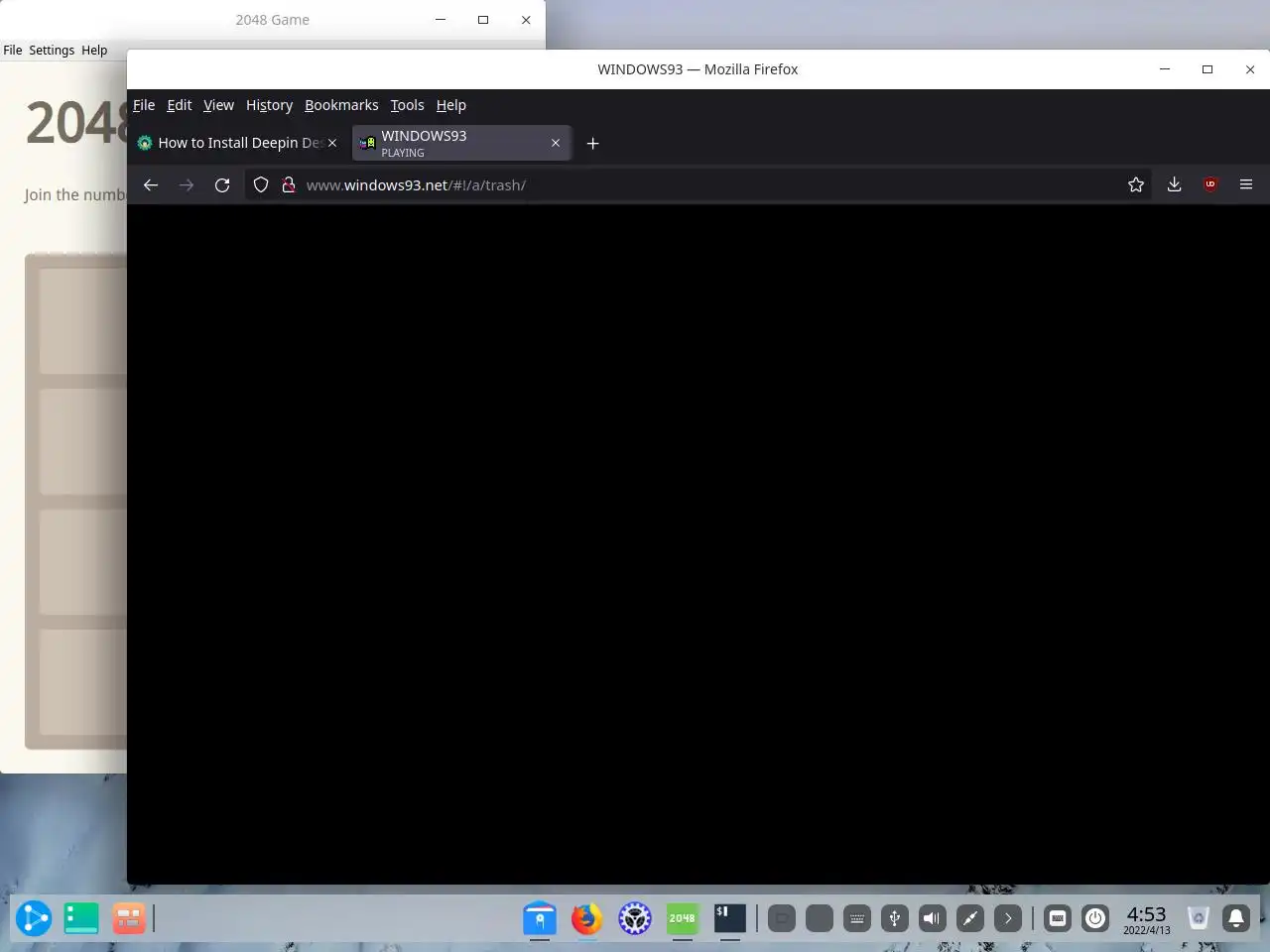Open the Firefox Edit menu

179,105
